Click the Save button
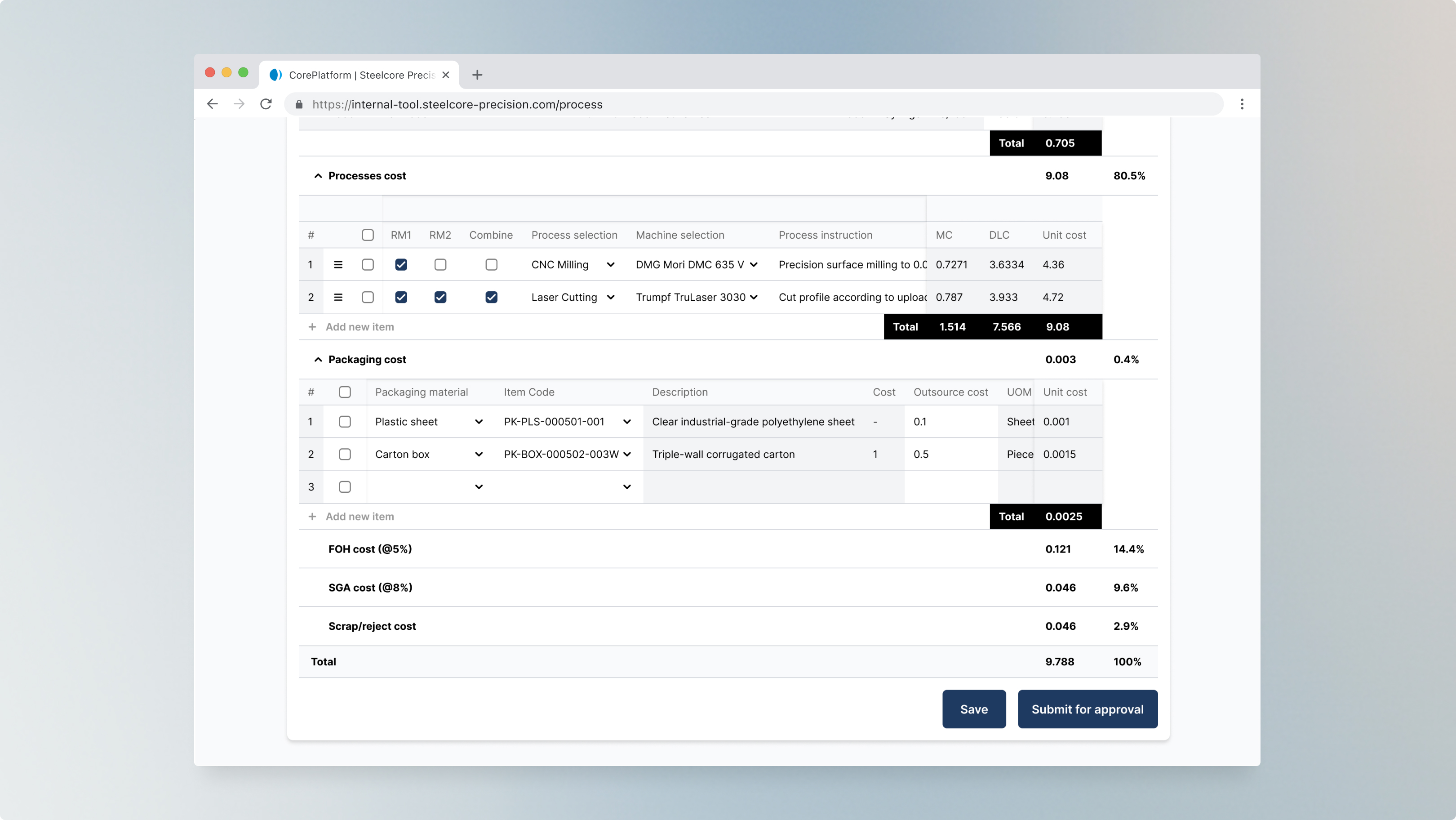The height and width of the screenshot is (820, 1456). 974,709
